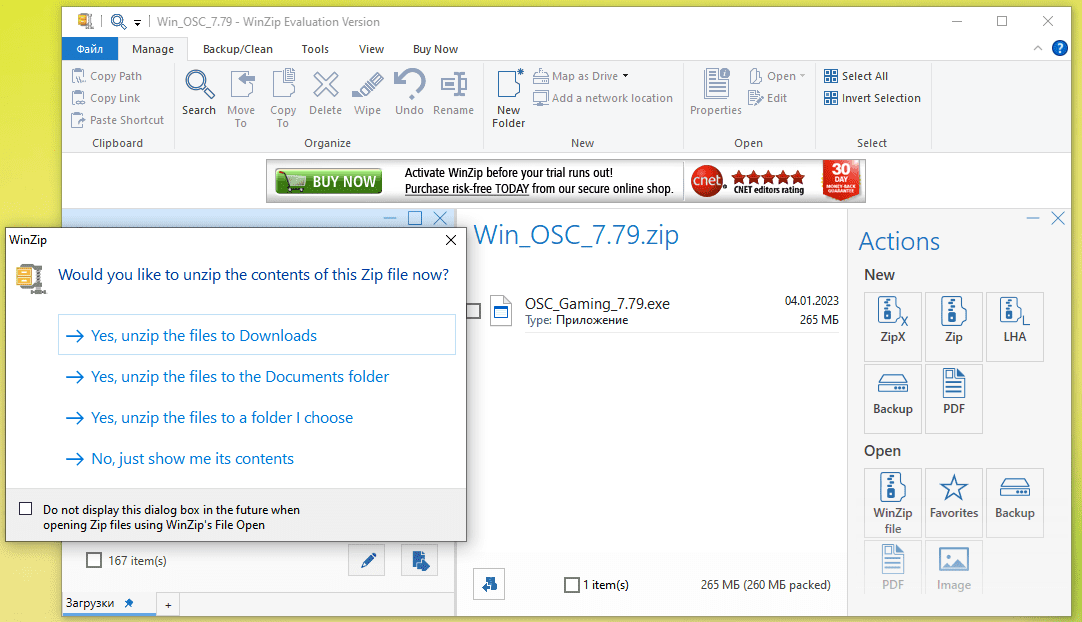This screenshot has width=1082, height=622.
Task: Choose No, just show me its contents
Action: pyautogui.click(x=179, y=458)
